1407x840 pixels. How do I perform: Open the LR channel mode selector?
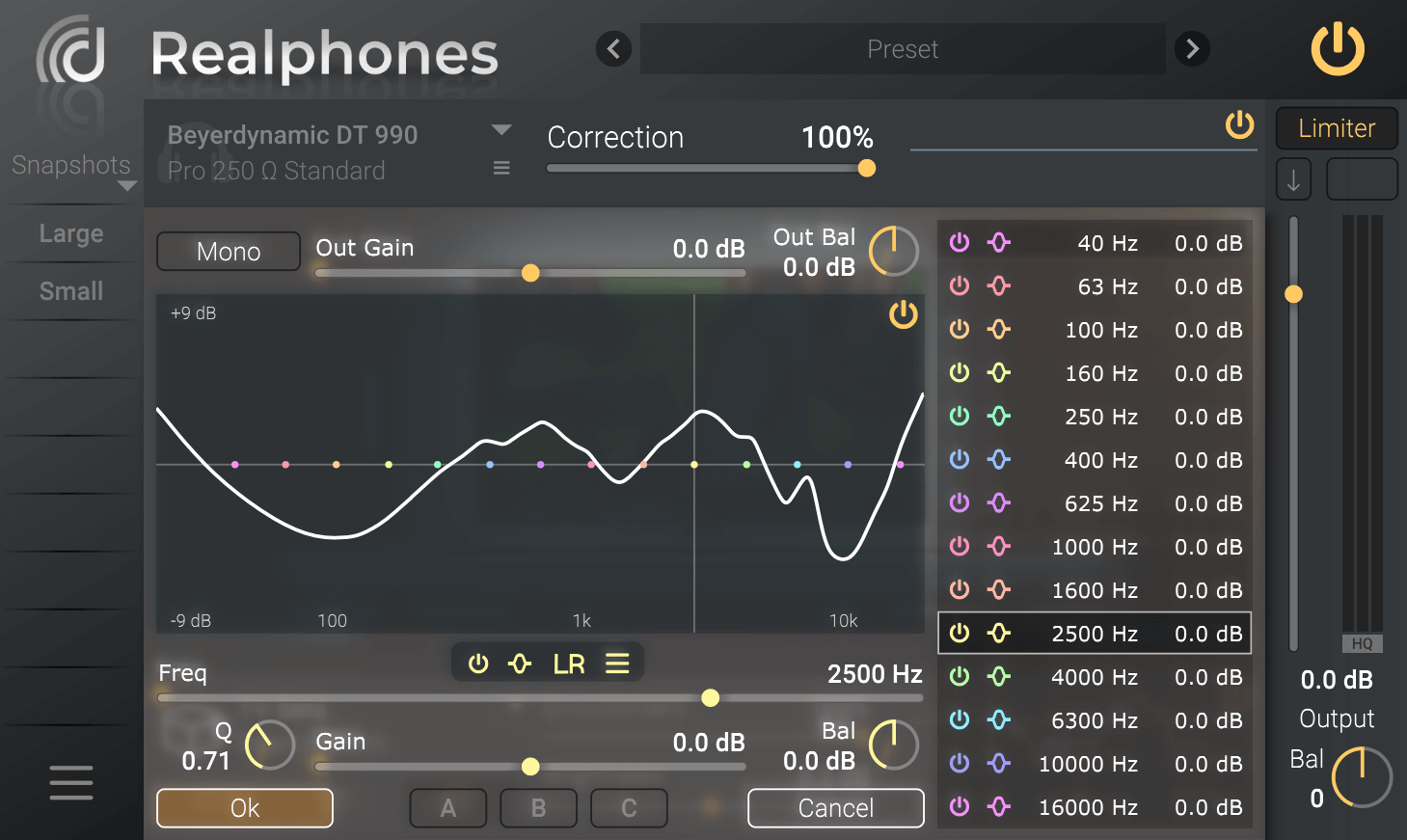569,664
